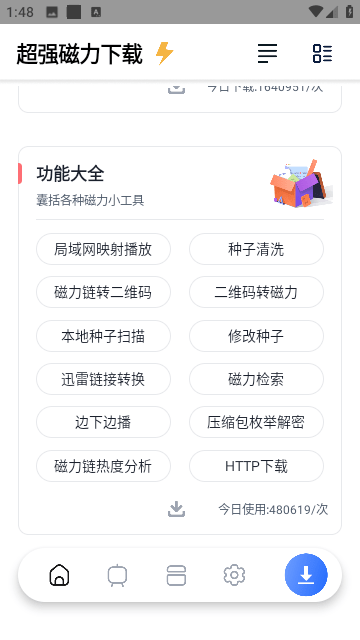Viewport: 360px width, 640px height.
Task: Launch 磁力链转二维码 tool
Action: coord(103,292)
